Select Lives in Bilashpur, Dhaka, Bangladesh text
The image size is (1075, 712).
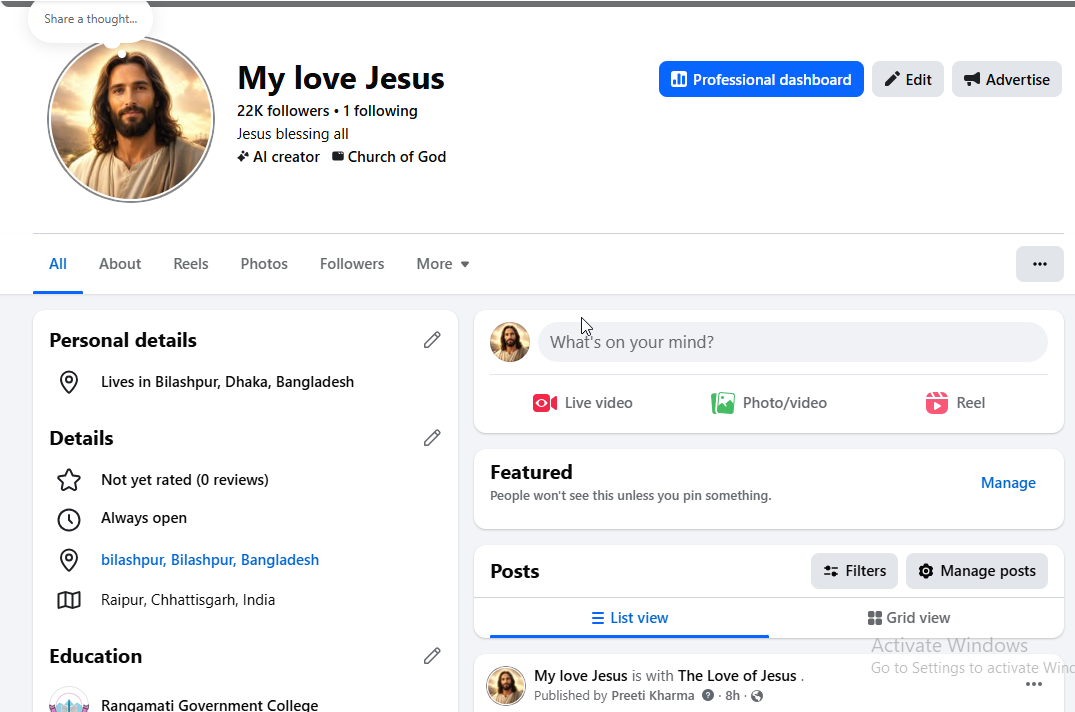(x=228, y=382)
